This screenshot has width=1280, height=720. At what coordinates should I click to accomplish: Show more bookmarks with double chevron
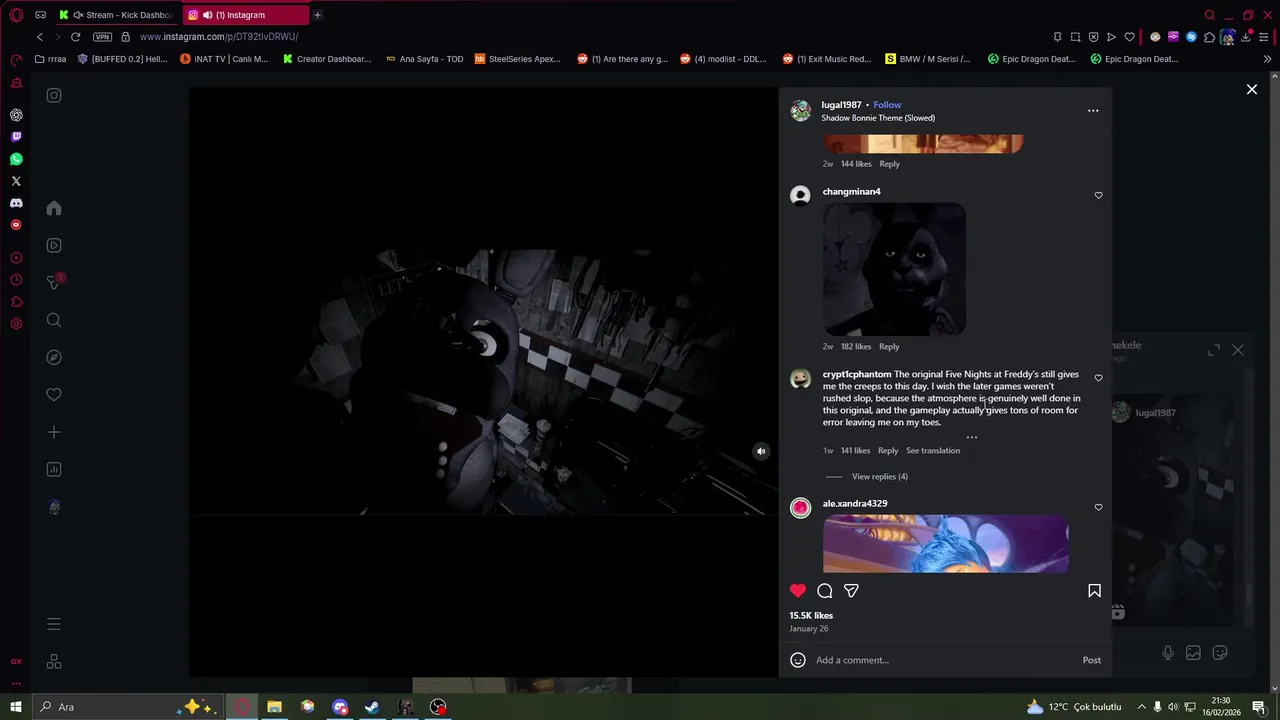[1268, 59]
